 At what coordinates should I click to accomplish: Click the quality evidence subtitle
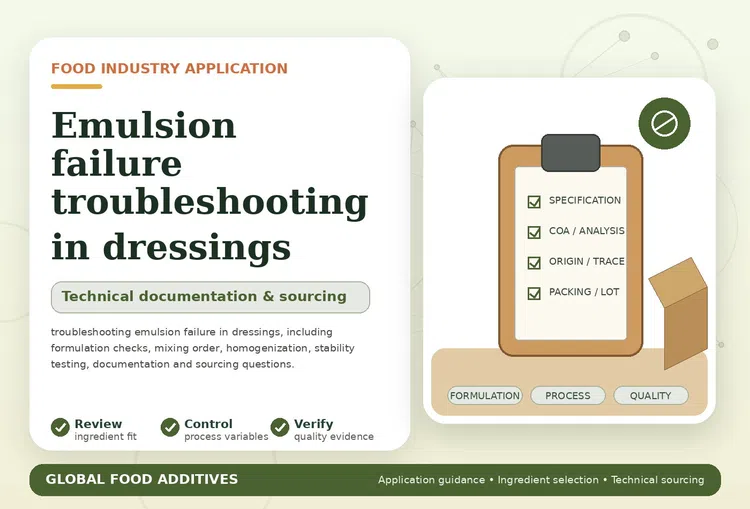334,436
